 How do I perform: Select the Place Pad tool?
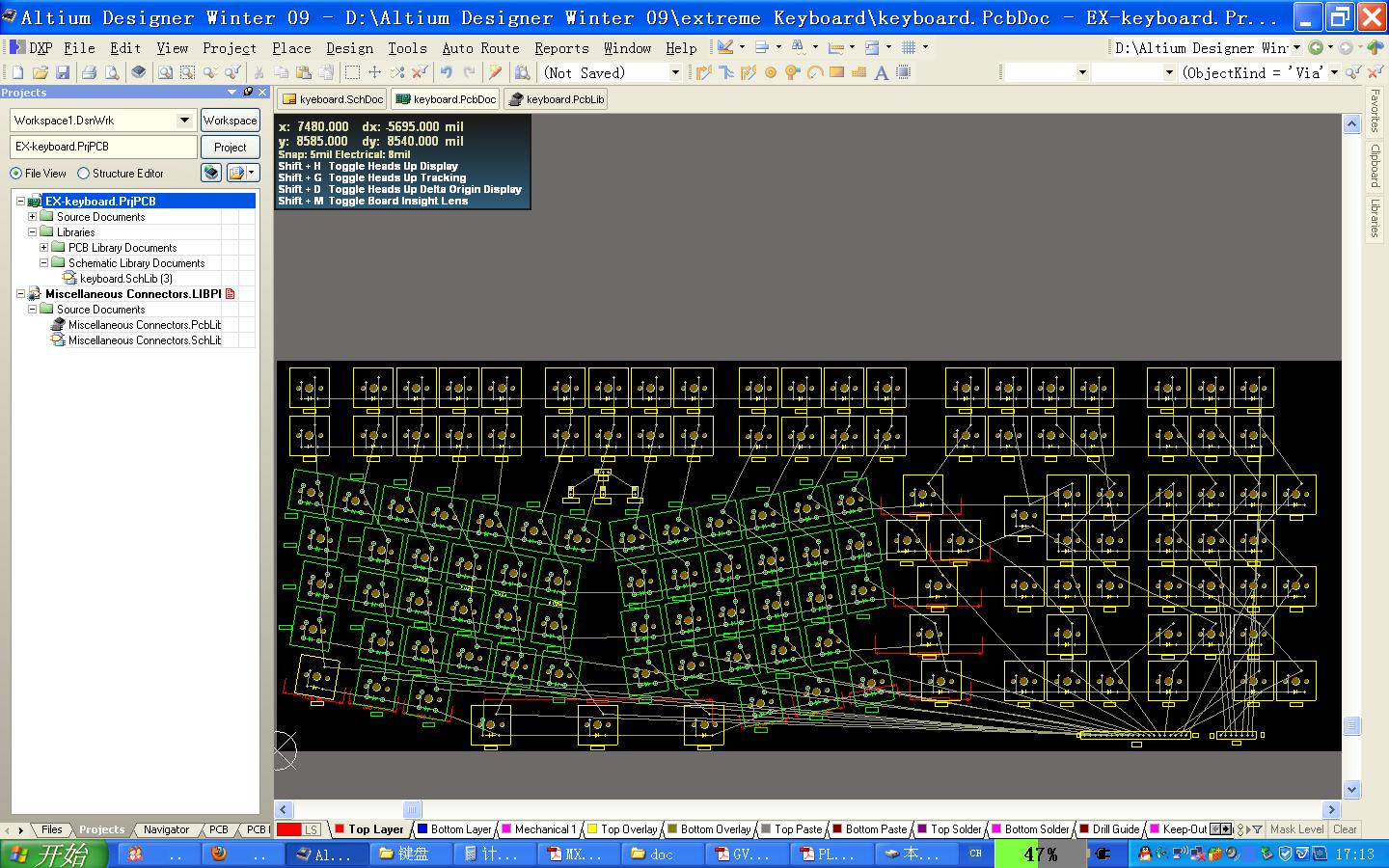tap(771, 72)
